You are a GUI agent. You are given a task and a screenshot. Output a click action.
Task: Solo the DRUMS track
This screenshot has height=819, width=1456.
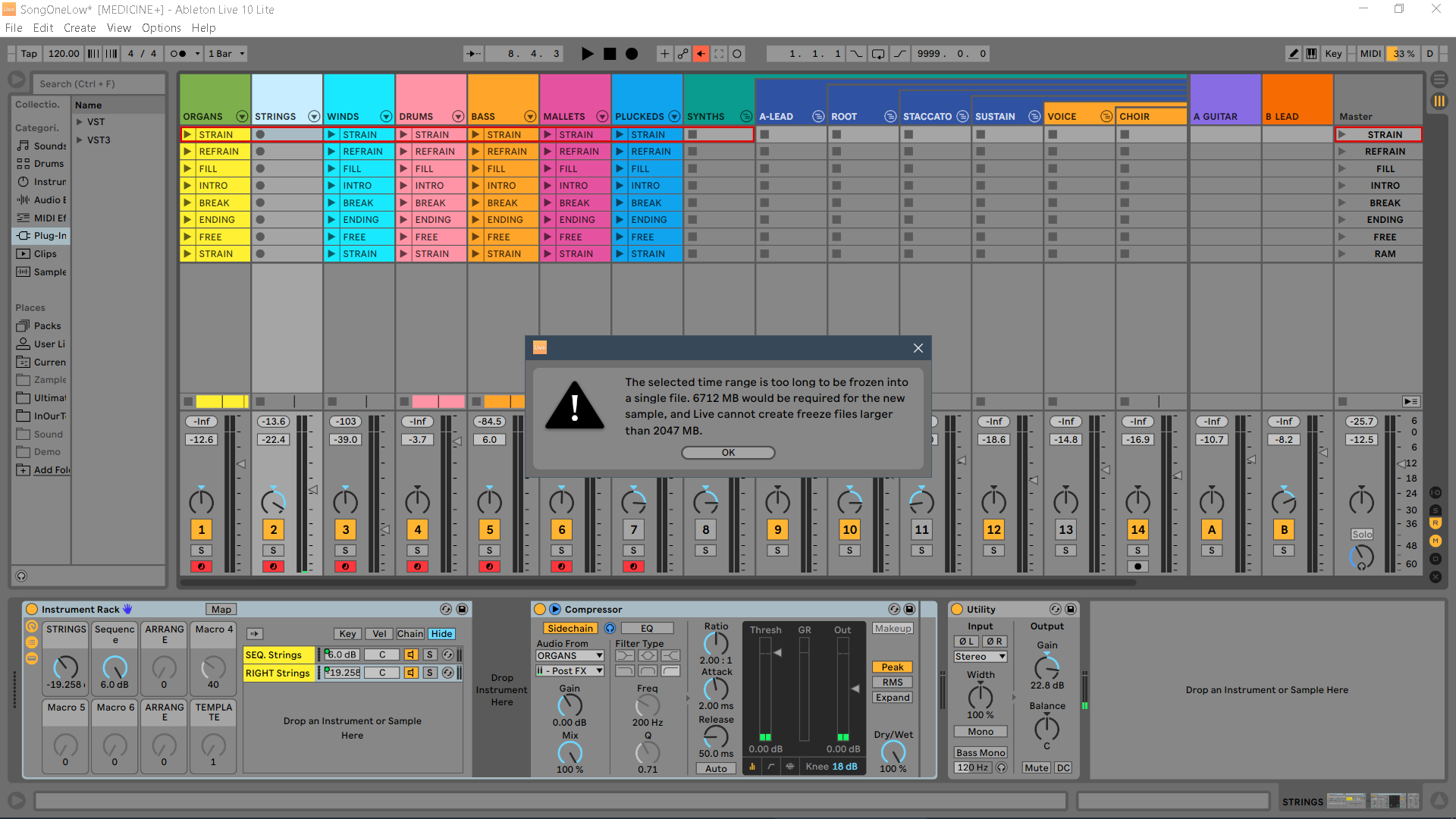pyautogui.click(x=417, y=551)
